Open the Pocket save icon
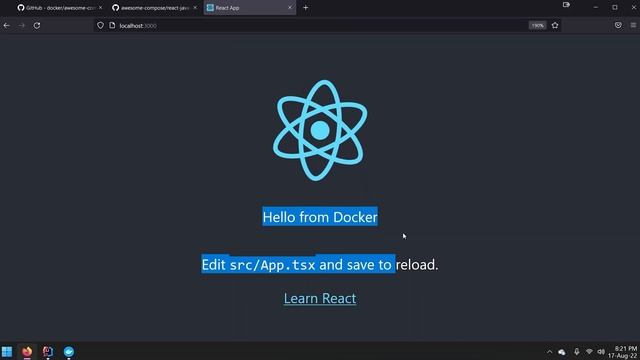Screen dimensions: 640x360 coord(618,25)
